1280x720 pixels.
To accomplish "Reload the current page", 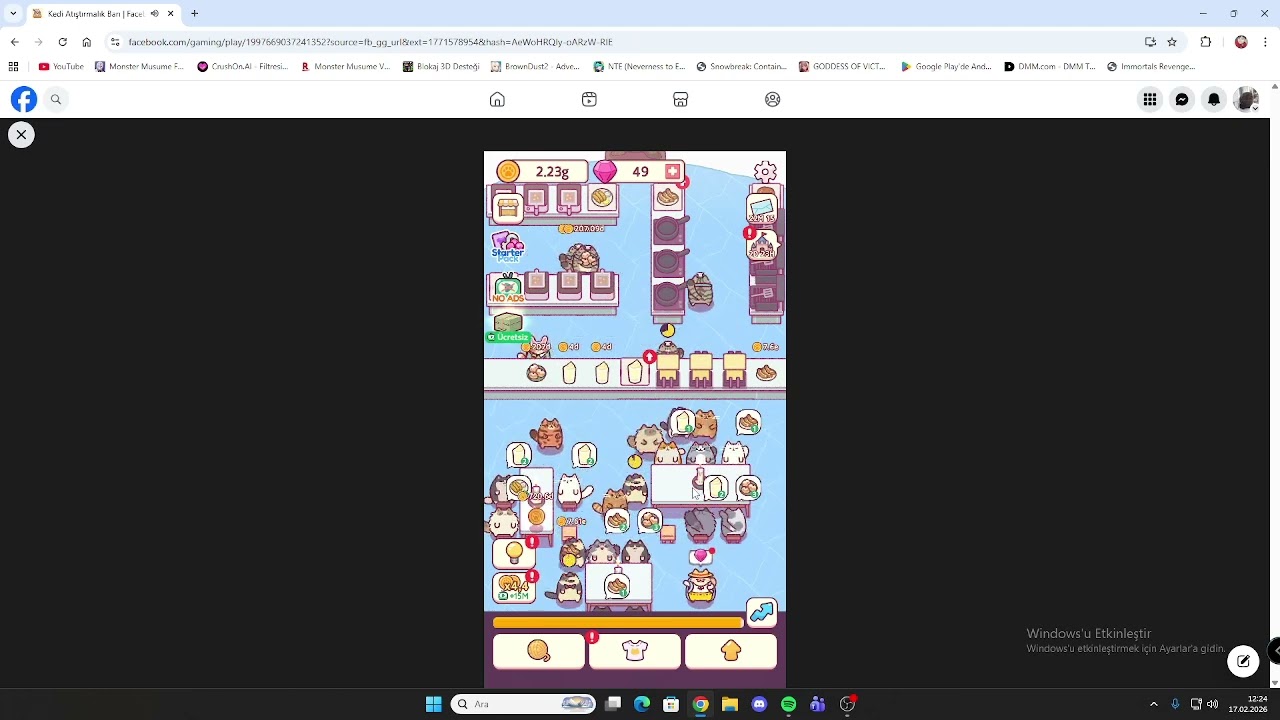I will [62, 42].
